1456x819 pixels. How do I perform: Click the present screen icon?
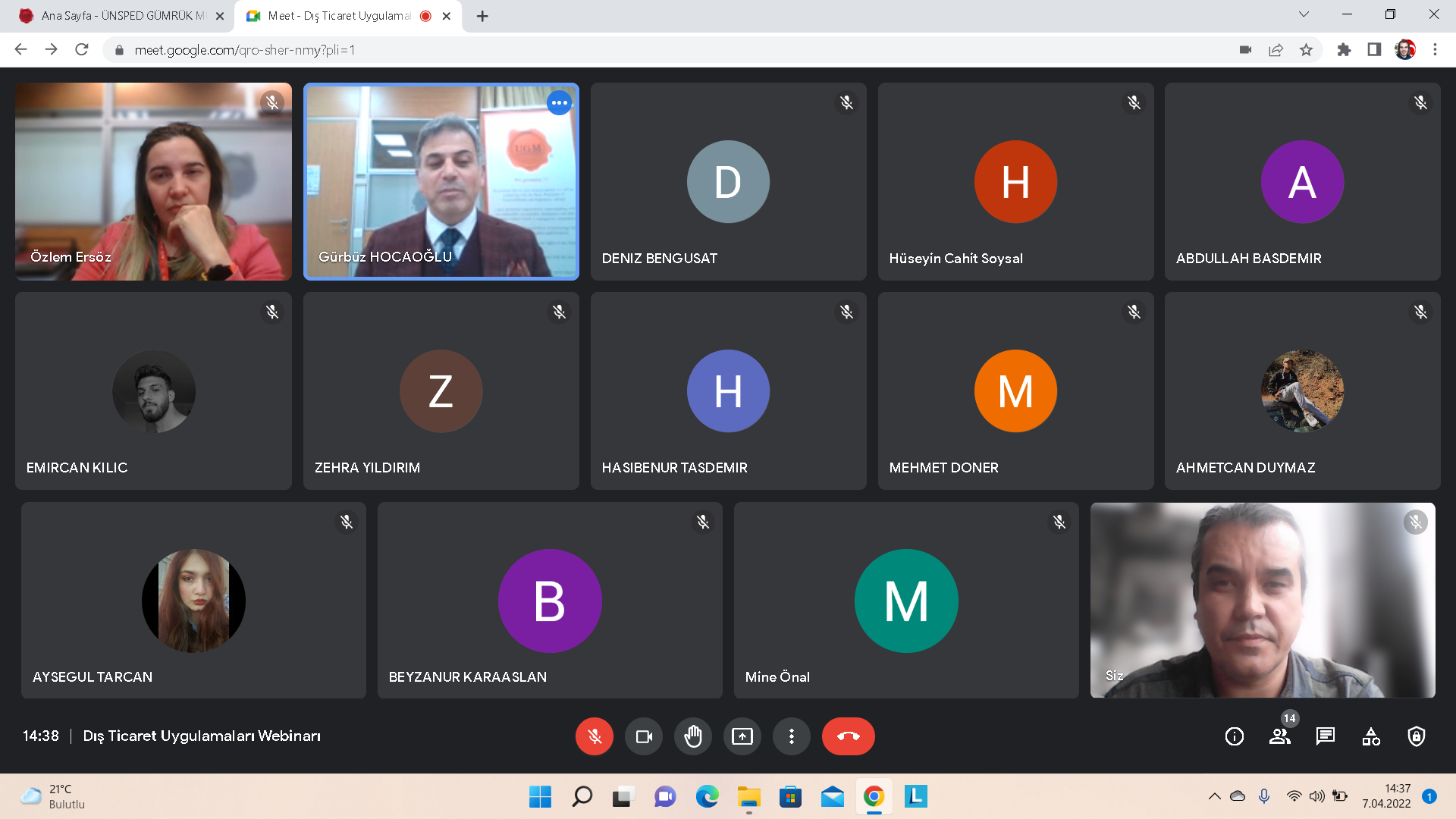click(742, 736)
